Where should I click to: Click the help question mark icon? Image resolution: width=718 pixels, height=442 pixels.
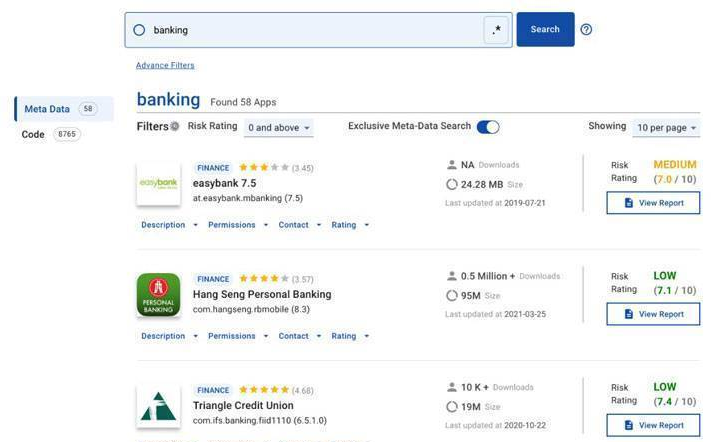(586, 30)
